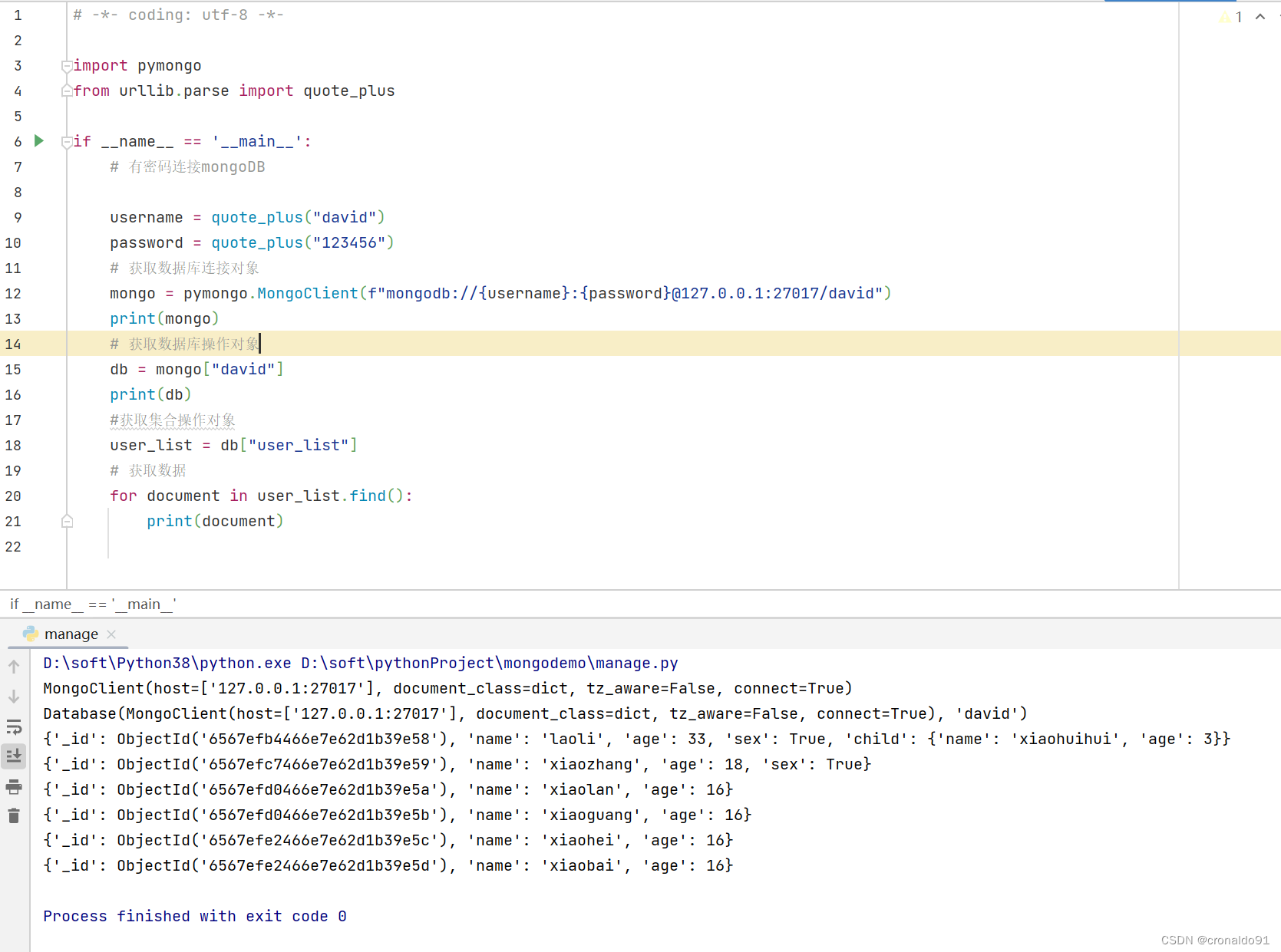Close the manage run tab

(x=112, y=634)
